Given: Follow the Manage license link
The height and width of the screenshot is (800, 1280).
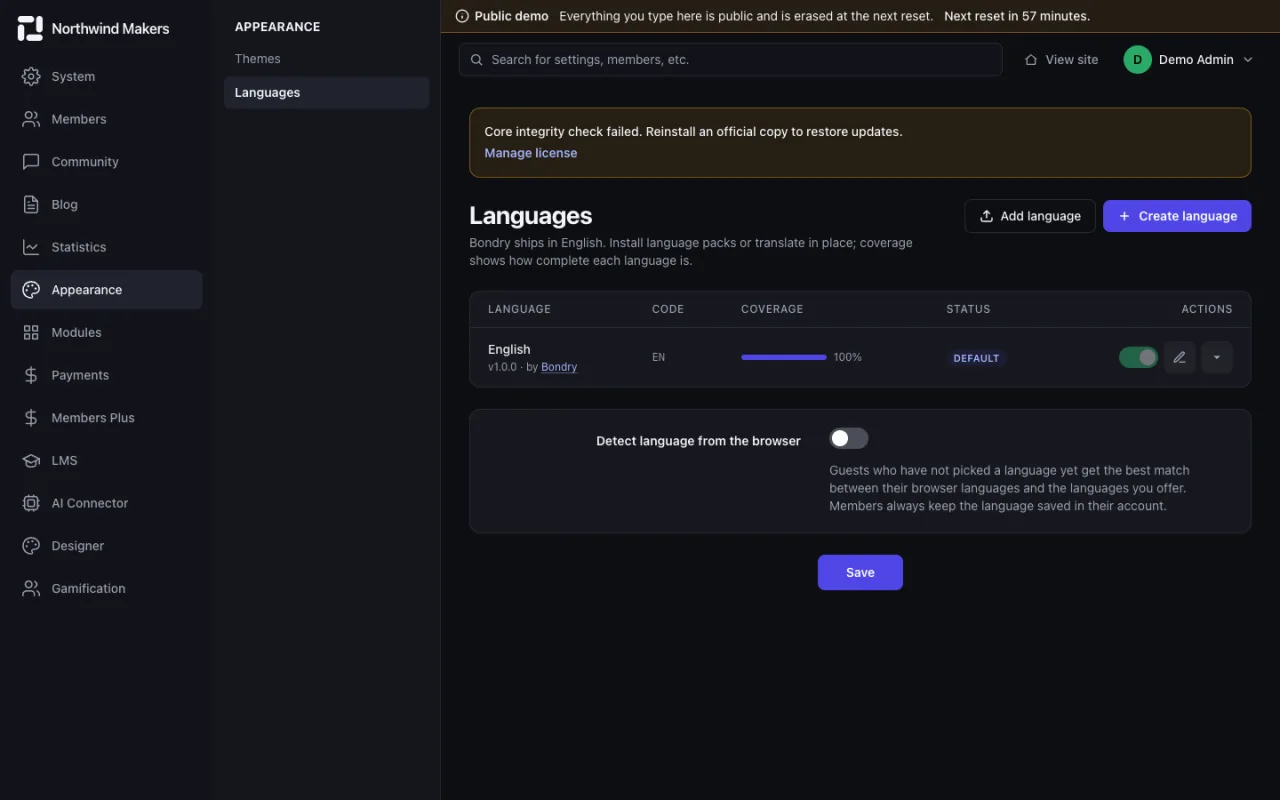Looking at the screenshot, I should tap(531, 153).
